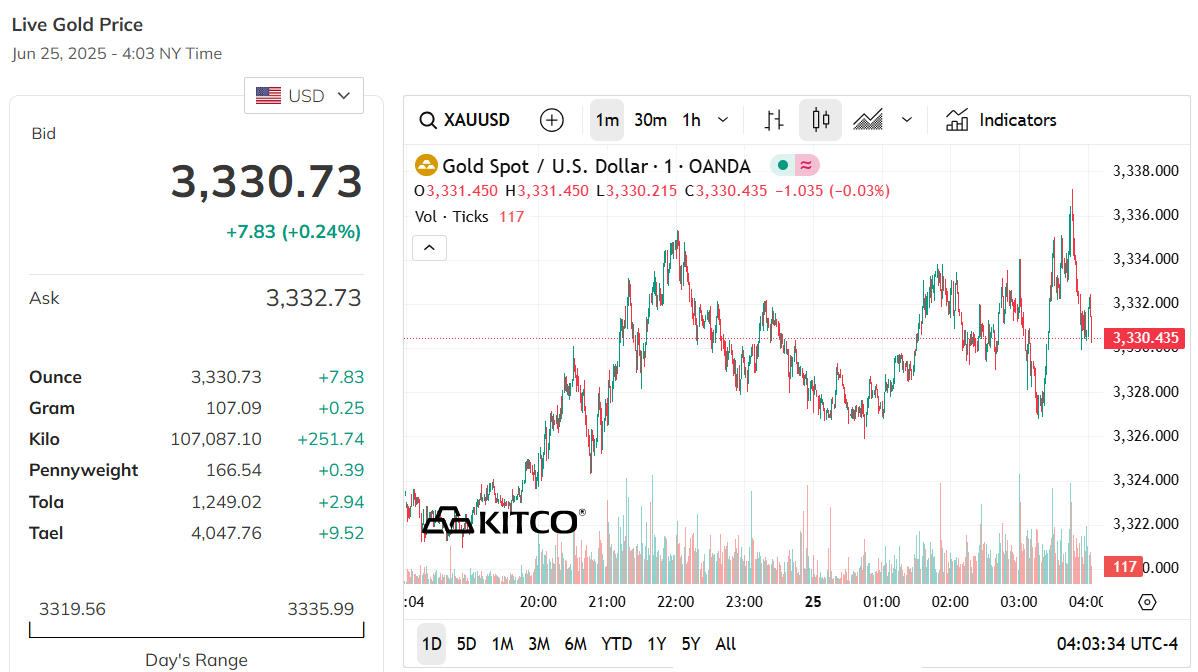1198x672 pixels.
Task: Click the day's range bar
Action: point(196,630)
